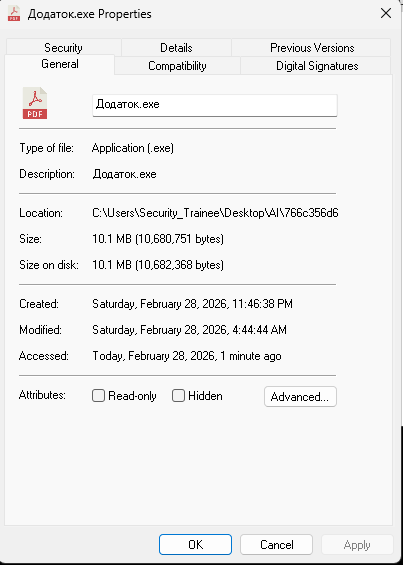This screenshot has width=403, height=565.
Task: Click the Type of file value
Action: click(x=133, y=148)
